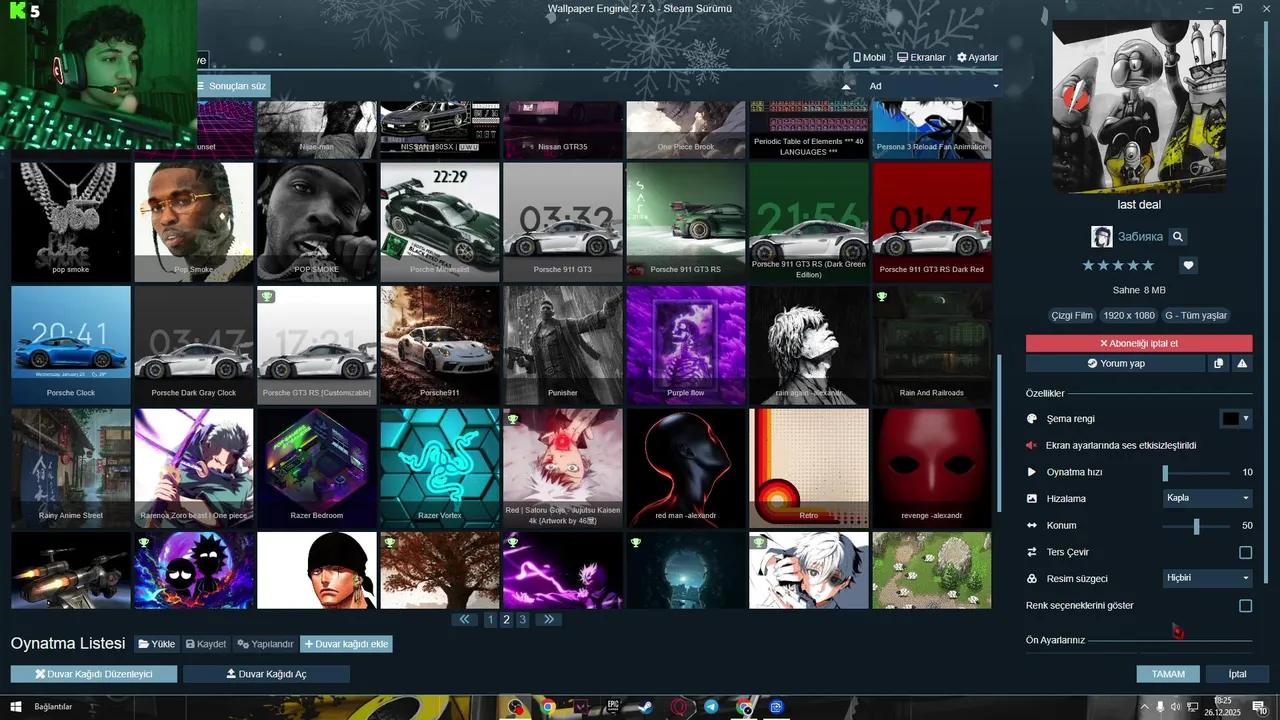
Task: Go to page 2 of results
Action: pyautogui.click(x=506, y=620)
